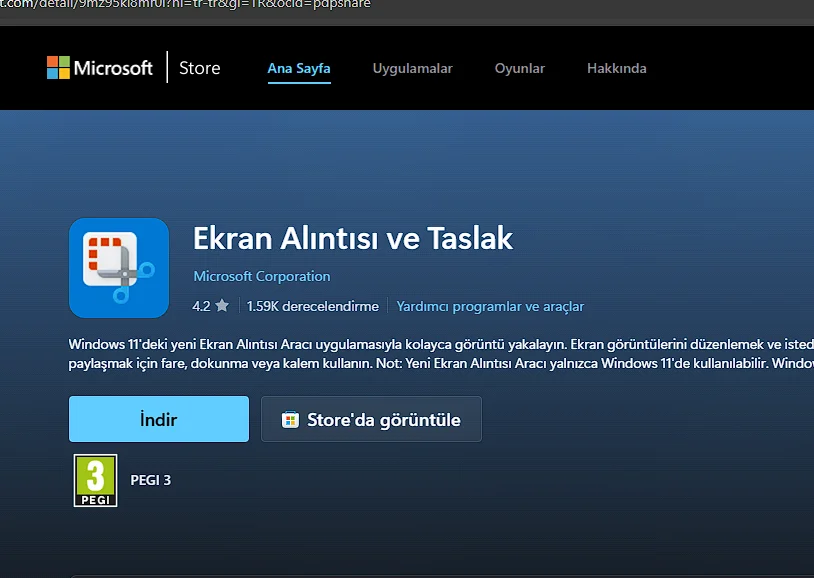Click the PEGI 3 rating badge

[96, 480]
